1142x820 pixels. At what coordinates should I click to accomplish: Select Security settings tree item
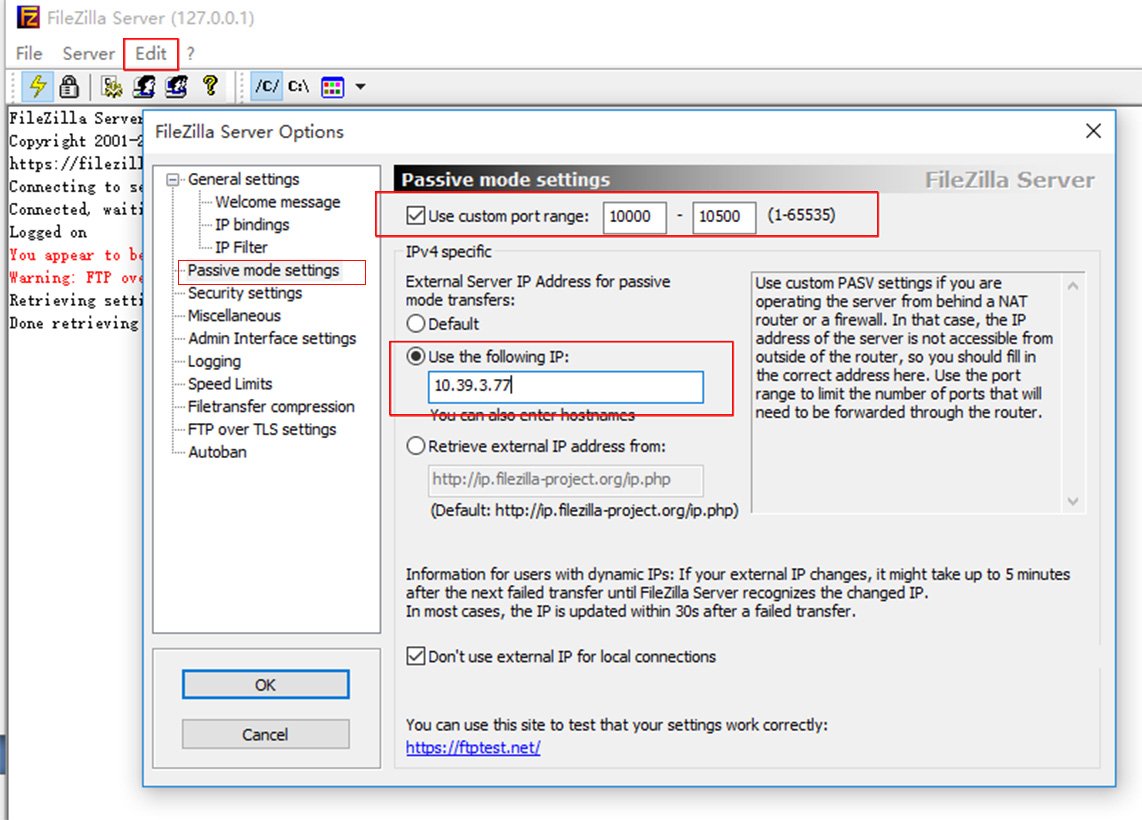click(x=245, y=293)
